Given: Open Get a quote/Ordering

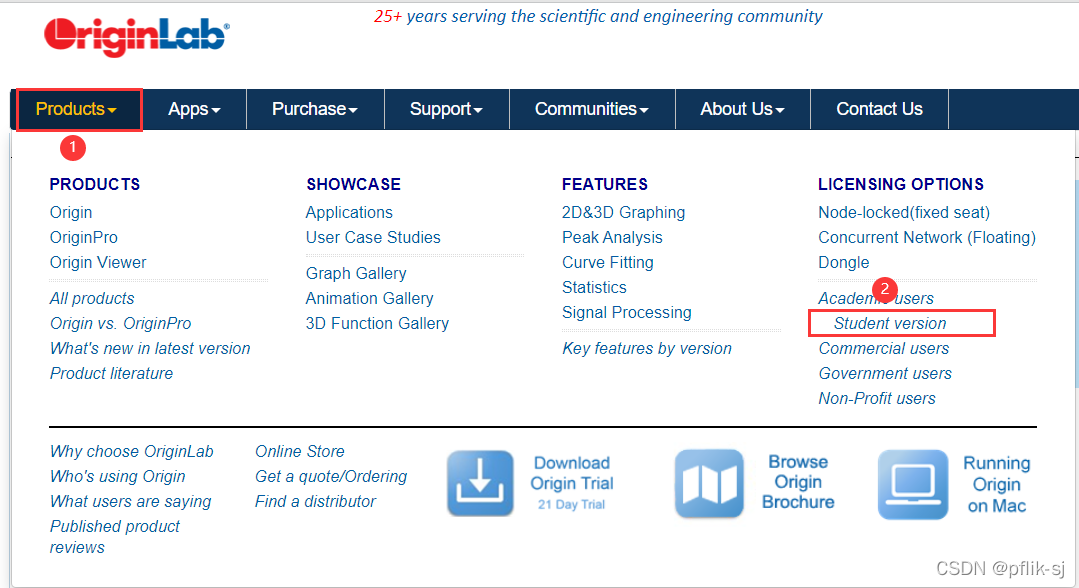Looking at the screenshot, I should 331,476.
